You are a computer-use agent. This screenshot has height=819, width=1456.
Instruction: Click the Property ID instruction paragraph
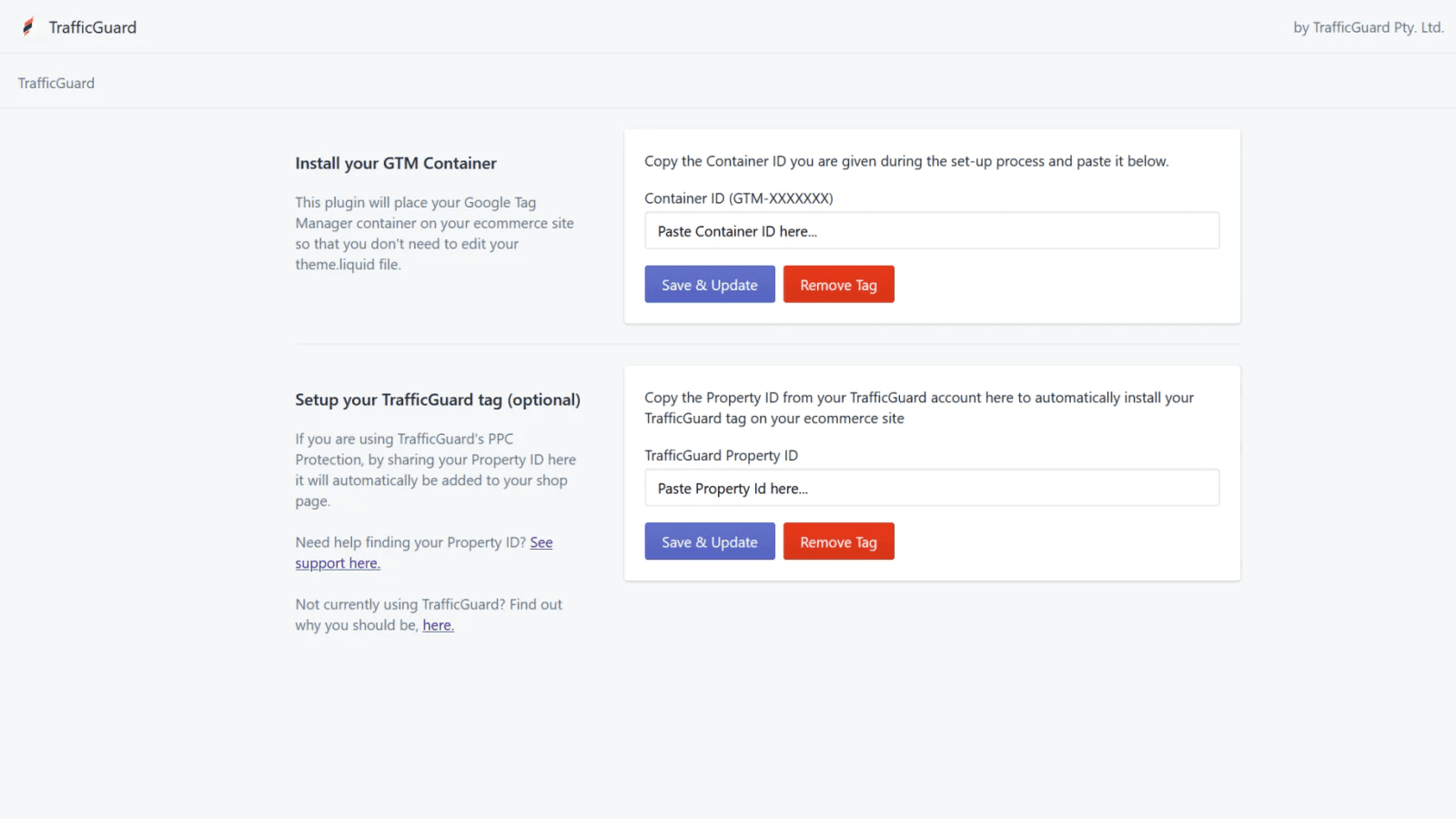pos(918,408)
